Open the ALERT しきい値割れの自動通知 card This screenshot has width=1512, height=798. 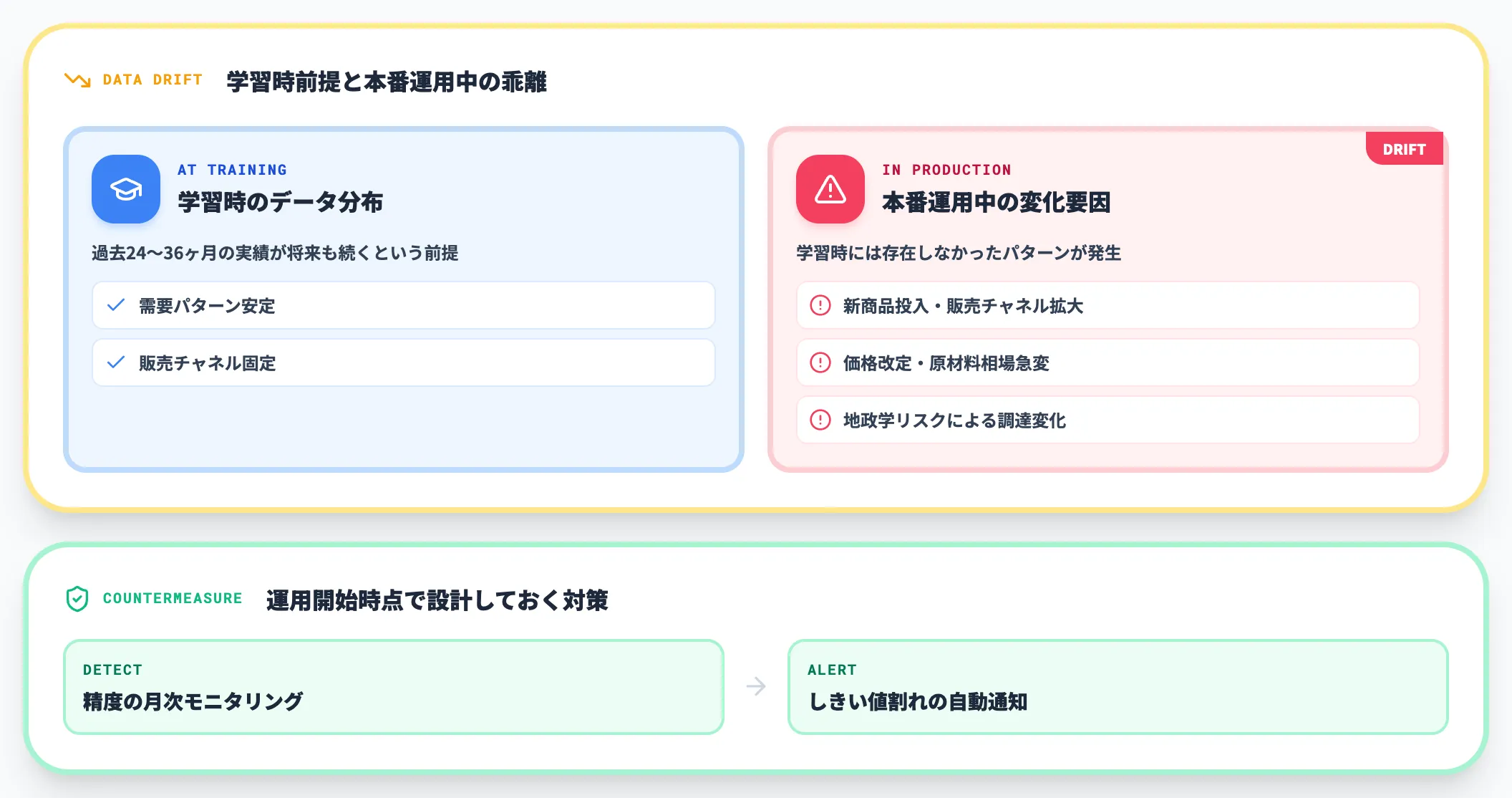tap(1118, 687)
